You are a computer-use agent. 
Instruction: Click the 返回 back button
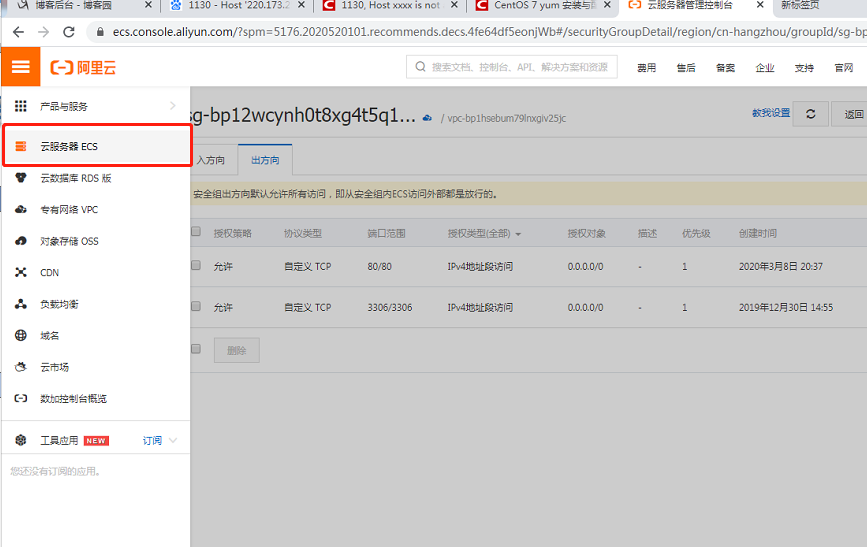click(850, 114)
